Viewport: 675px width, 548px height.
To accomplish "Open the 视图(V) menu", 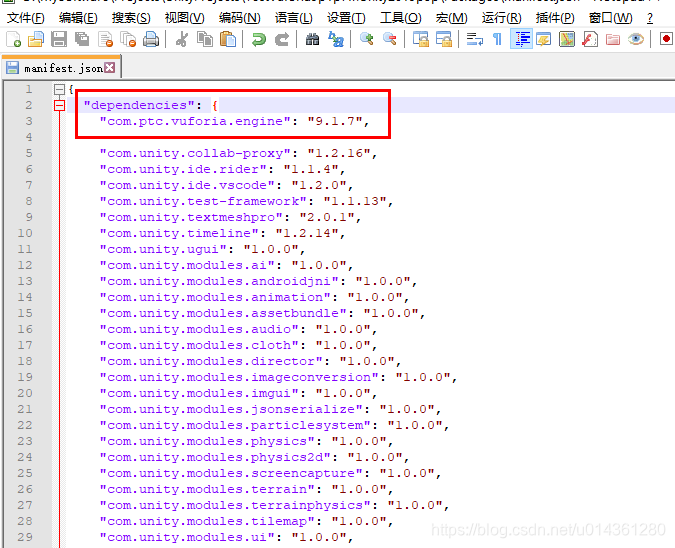I will click(x=184, y=18).
